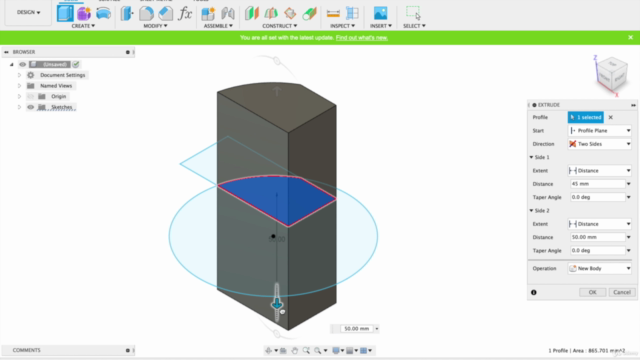Collapse the Extrude dialog with arrows
The width and height of the screenshot is (640, 360).
click(x=633, y=105)
